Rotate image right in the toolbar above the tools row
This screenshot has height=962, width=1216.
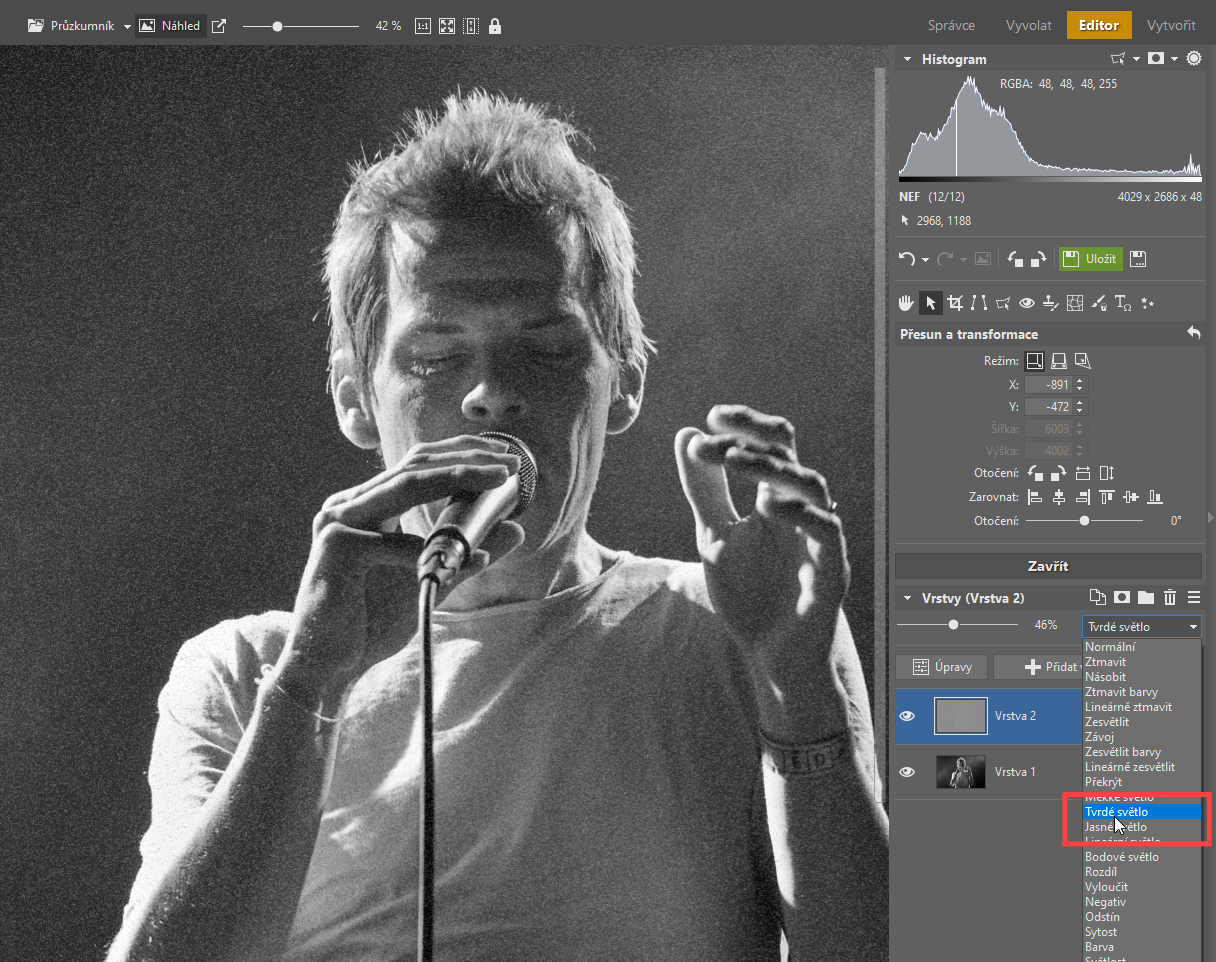pyautogui.click(x=1039, y=259)
